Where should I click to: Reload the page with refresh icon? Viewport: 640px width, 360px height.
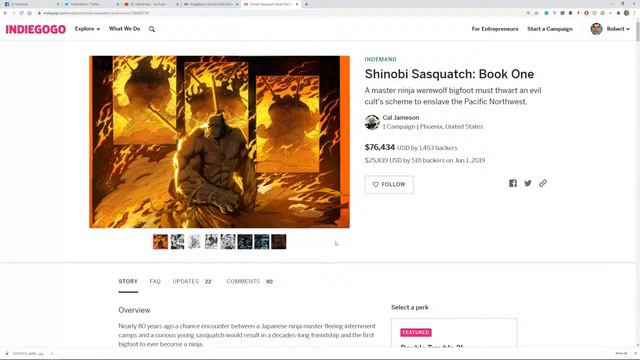click(21, 13)
